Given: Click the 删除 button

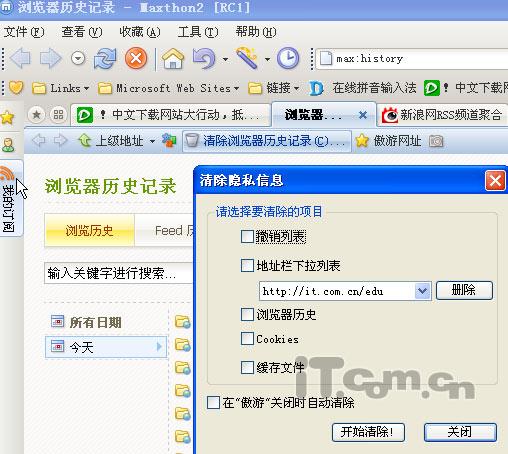Looking at the screenshot, I should pos(464,290).
